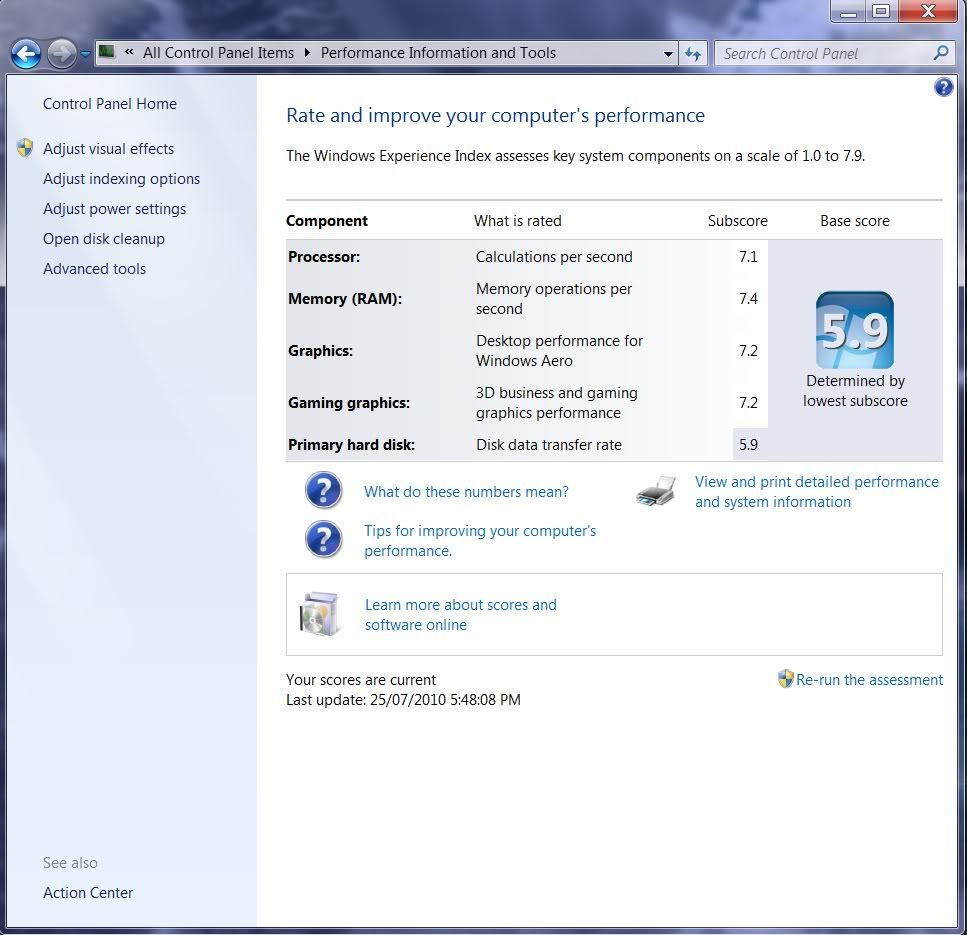
Task: Click the shield icon beside Re-run the assessment
Action: click(786, 679)
